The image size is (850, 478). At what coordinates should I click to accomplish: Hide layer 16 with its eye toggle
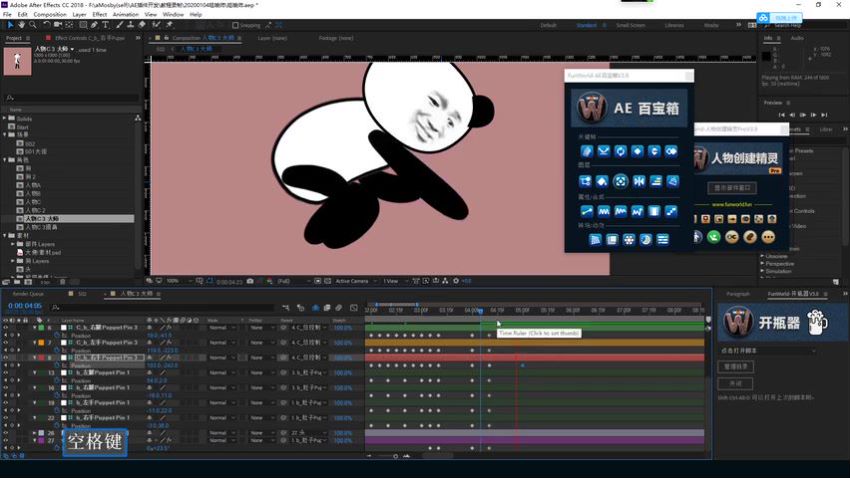pos(6,388)
